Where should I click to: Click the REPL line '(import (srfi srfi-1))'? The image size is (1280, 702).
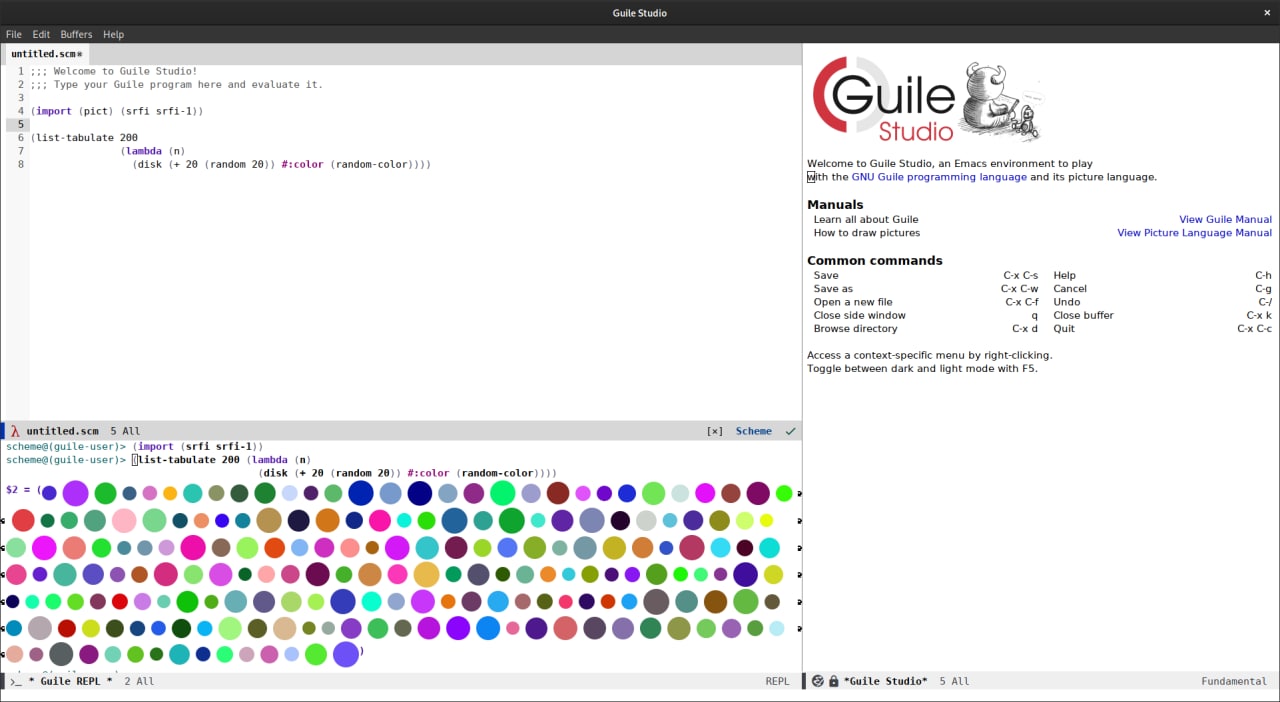pos(198,446)
